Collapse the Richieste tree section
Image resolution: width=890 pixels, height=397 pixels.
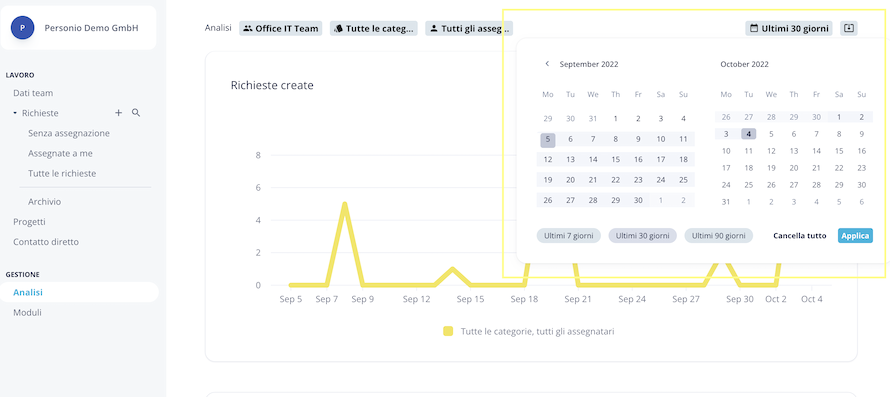15,113
